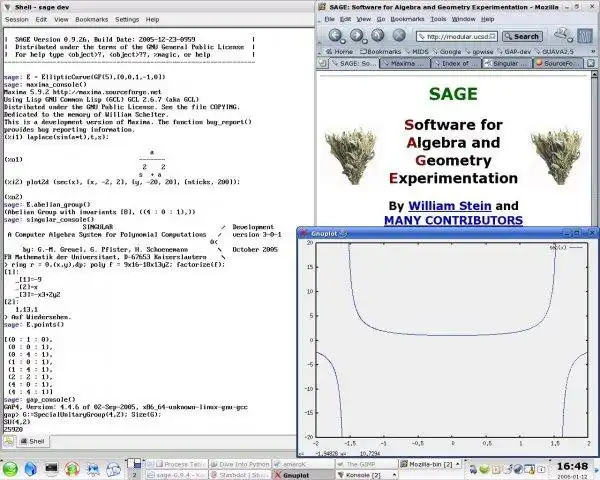Image resolution: width=600 pixels, height=480 pixels.
Task: Open new tab button left of tabs
Action: pyautogui.click(x=323, y=63)
